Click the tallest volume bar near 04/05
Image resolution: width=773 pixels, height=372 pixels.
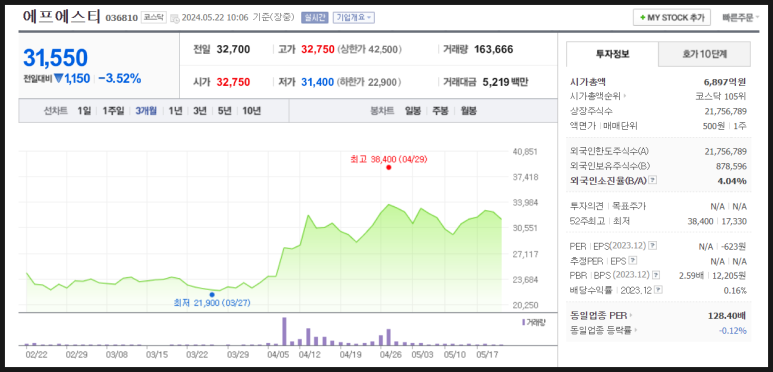284,331
